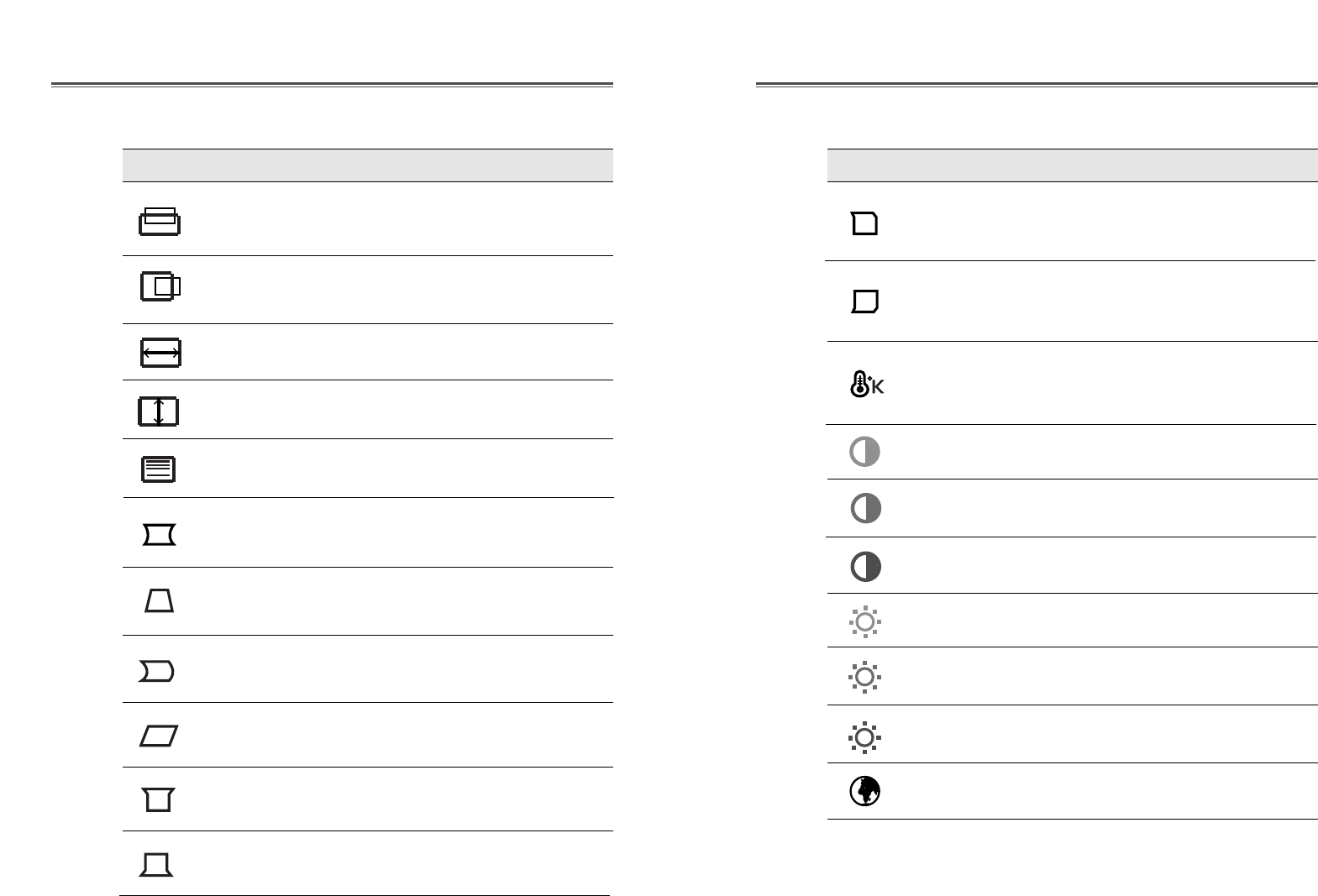Click the flared-top corner correction icon
This screenshot has height=896, width=1318.
[x=159, y=799]
